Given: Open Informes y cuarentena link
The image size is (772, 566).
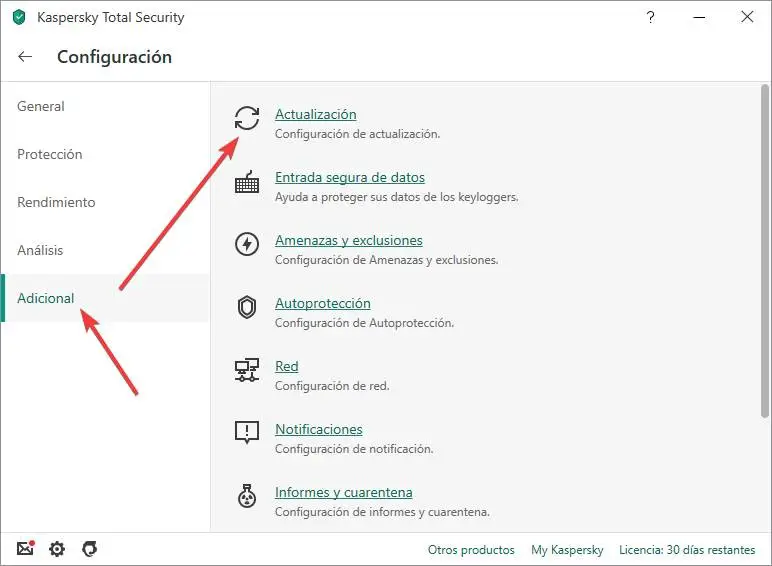Looking at the screenshot, I should pos(344,492).
